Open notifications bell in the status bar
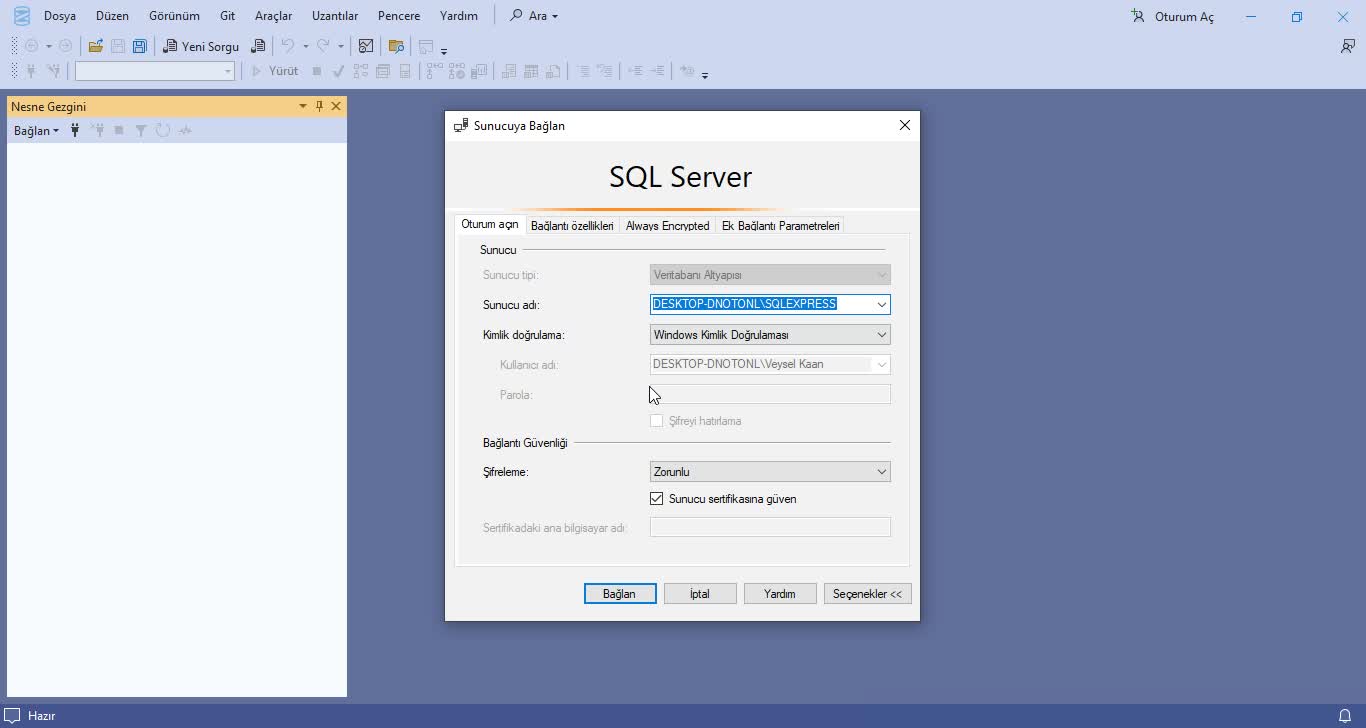This screenshot has width=1366, height=728. pyautogui.click(x=1345, y=716)
